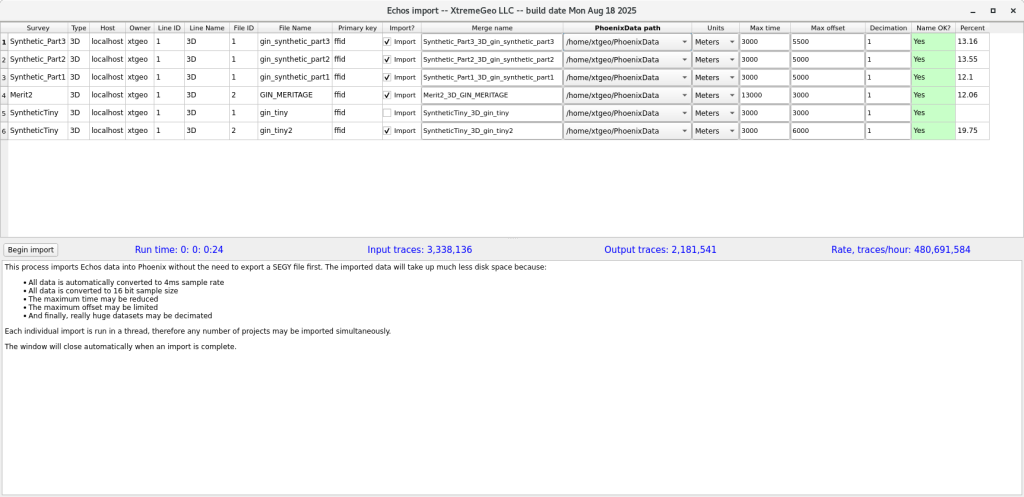Open Units dropdown for gin_tiny2 row

coord(715,131)
